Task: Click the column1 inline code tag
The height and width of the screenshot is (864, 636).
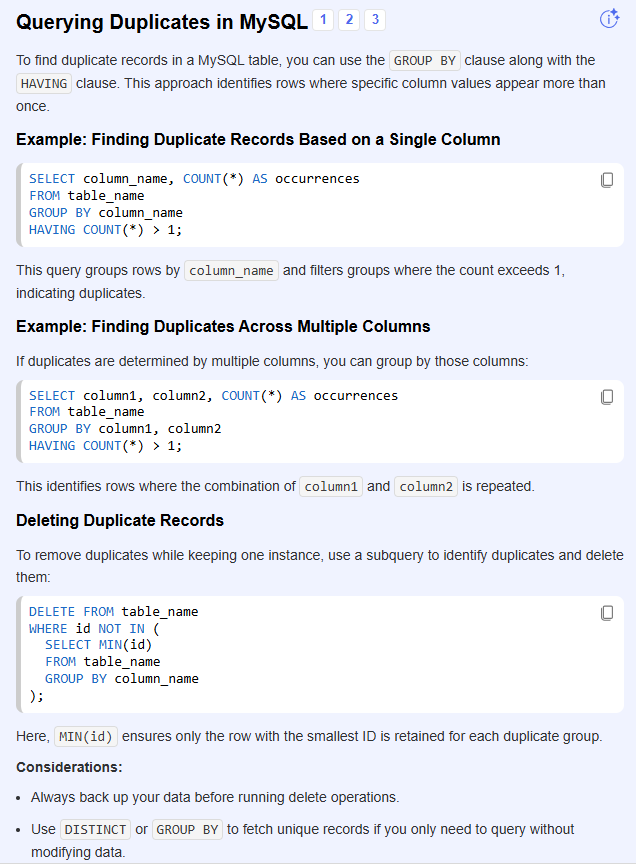Action: (x=330, y=487)
